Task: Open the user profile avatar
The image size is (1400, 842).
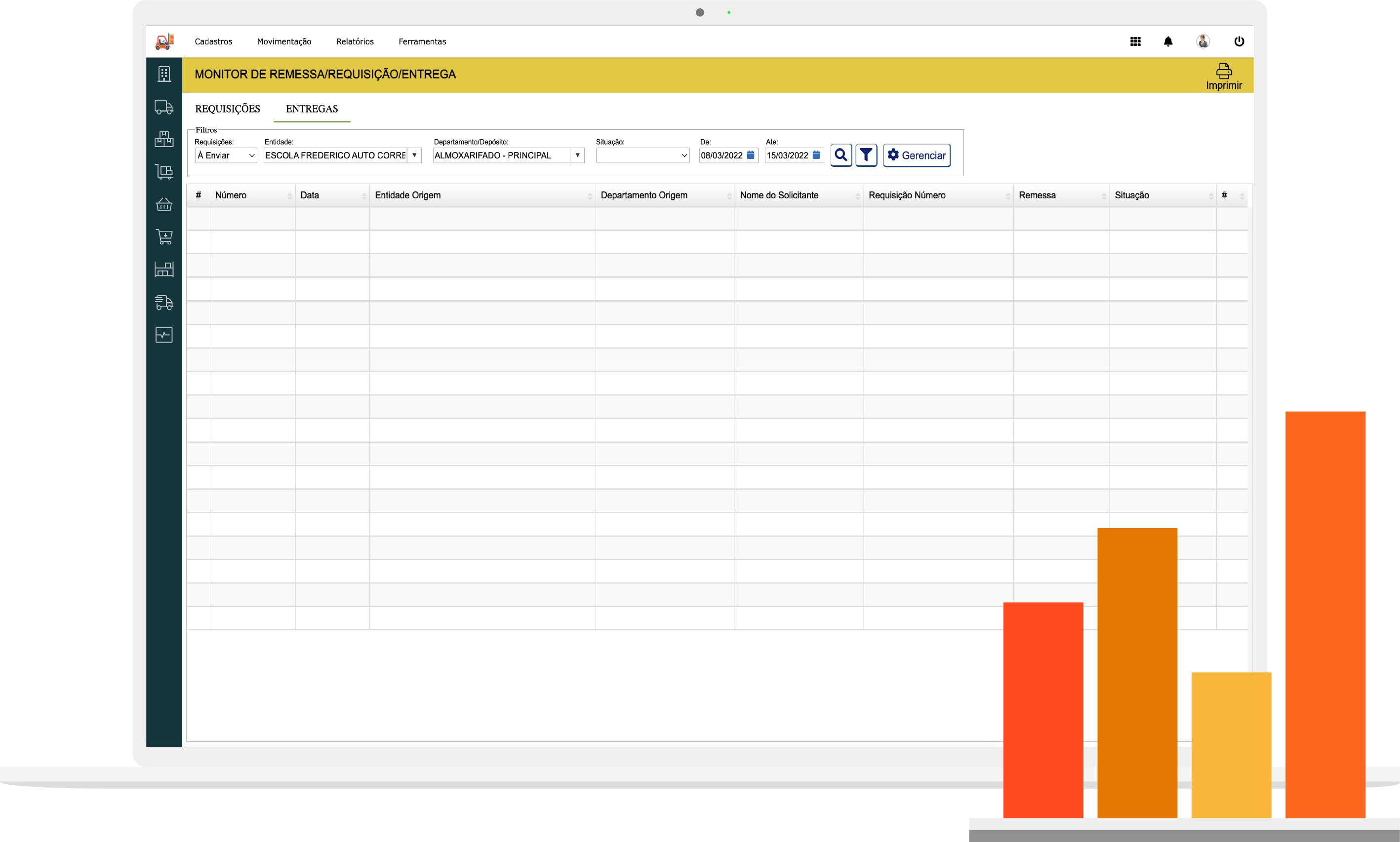Action: 1202,41
